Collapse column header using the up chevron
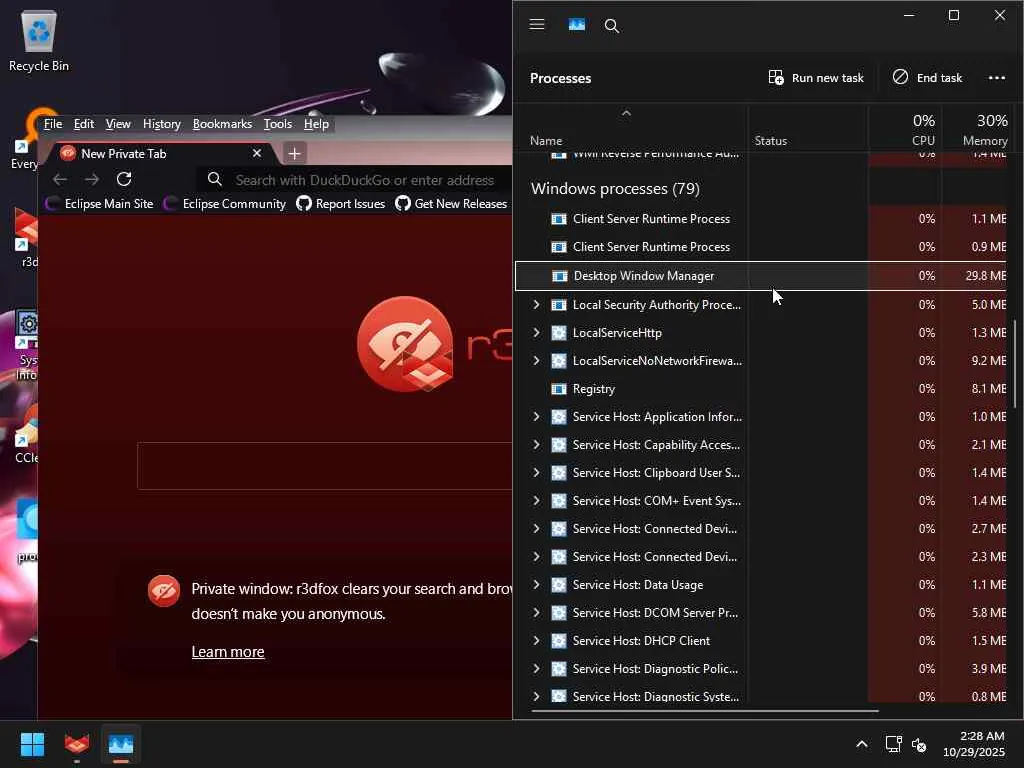The width and height of the screenshot is (1024, 768). (x=626, y=113)
